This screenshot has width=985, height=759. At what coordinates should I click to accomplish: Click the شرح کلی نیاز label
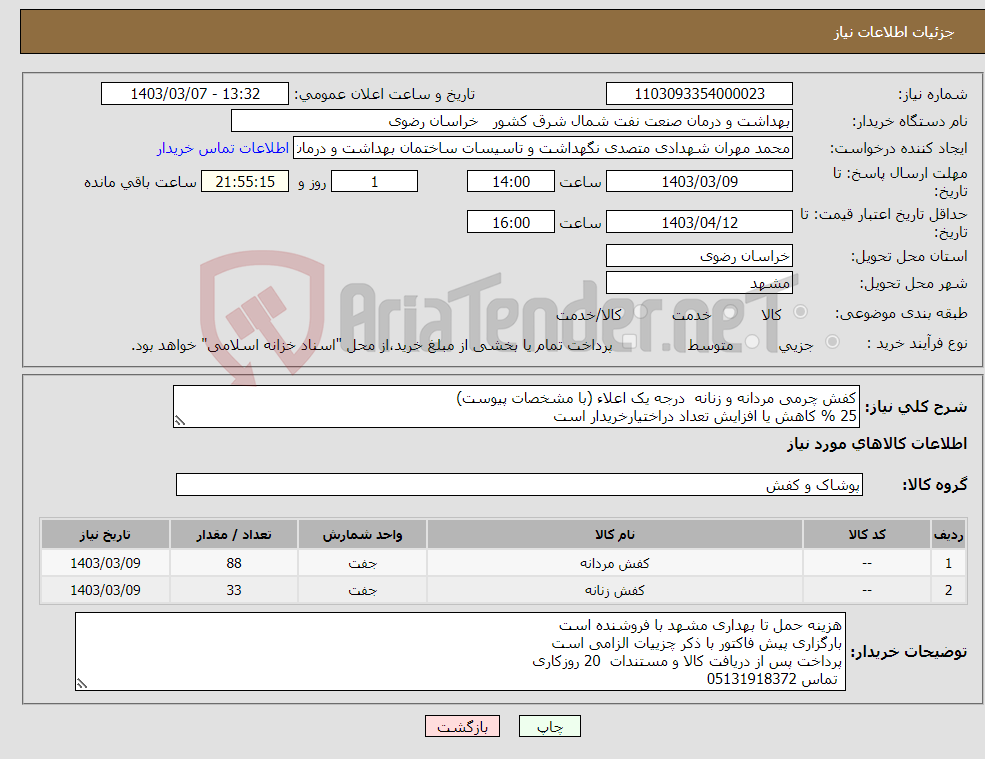click(x=916, y=407)
